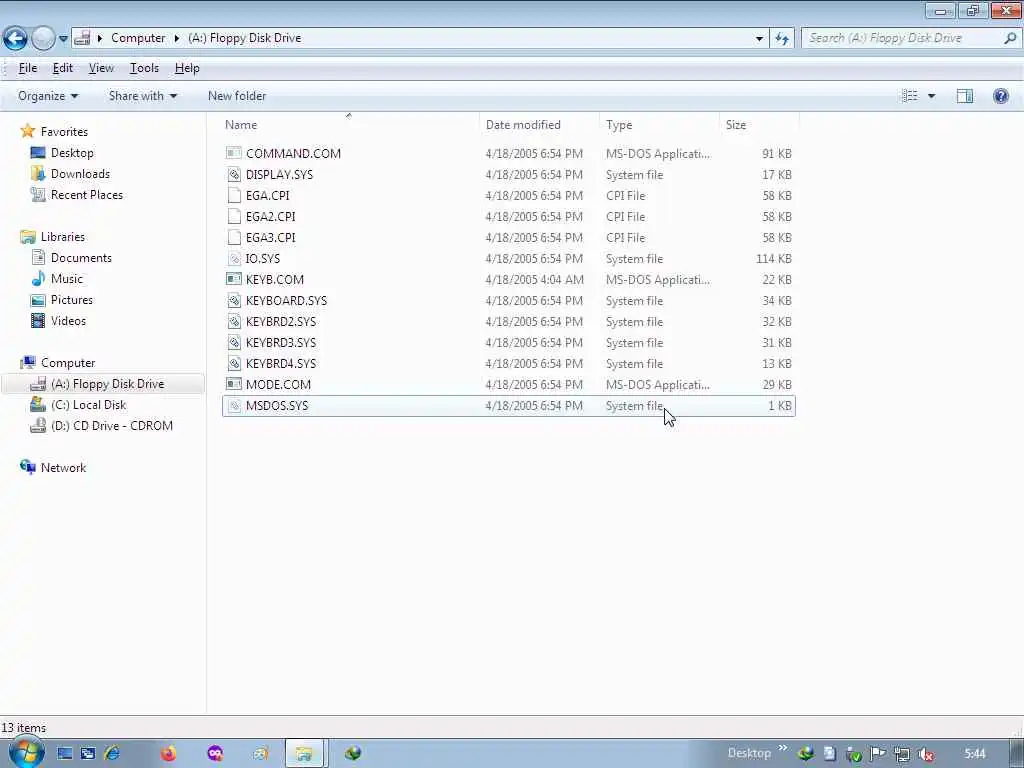This screenshot has height=768, width=1024.
Task: Open the Videos library
Action: pyautogui.click(x=68, y=321)
